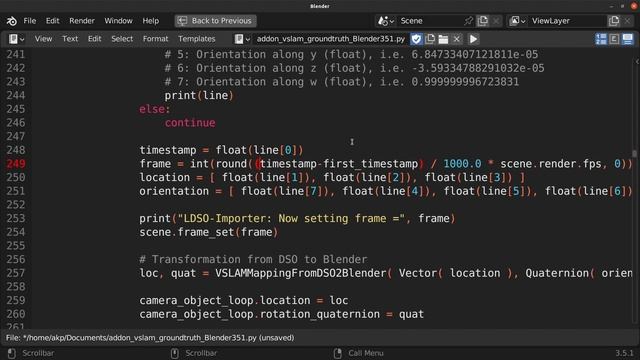The image size is (640, 360).
Task: Click 'rotation_quaternion' on line 260
Action: (x=320, y=314)
